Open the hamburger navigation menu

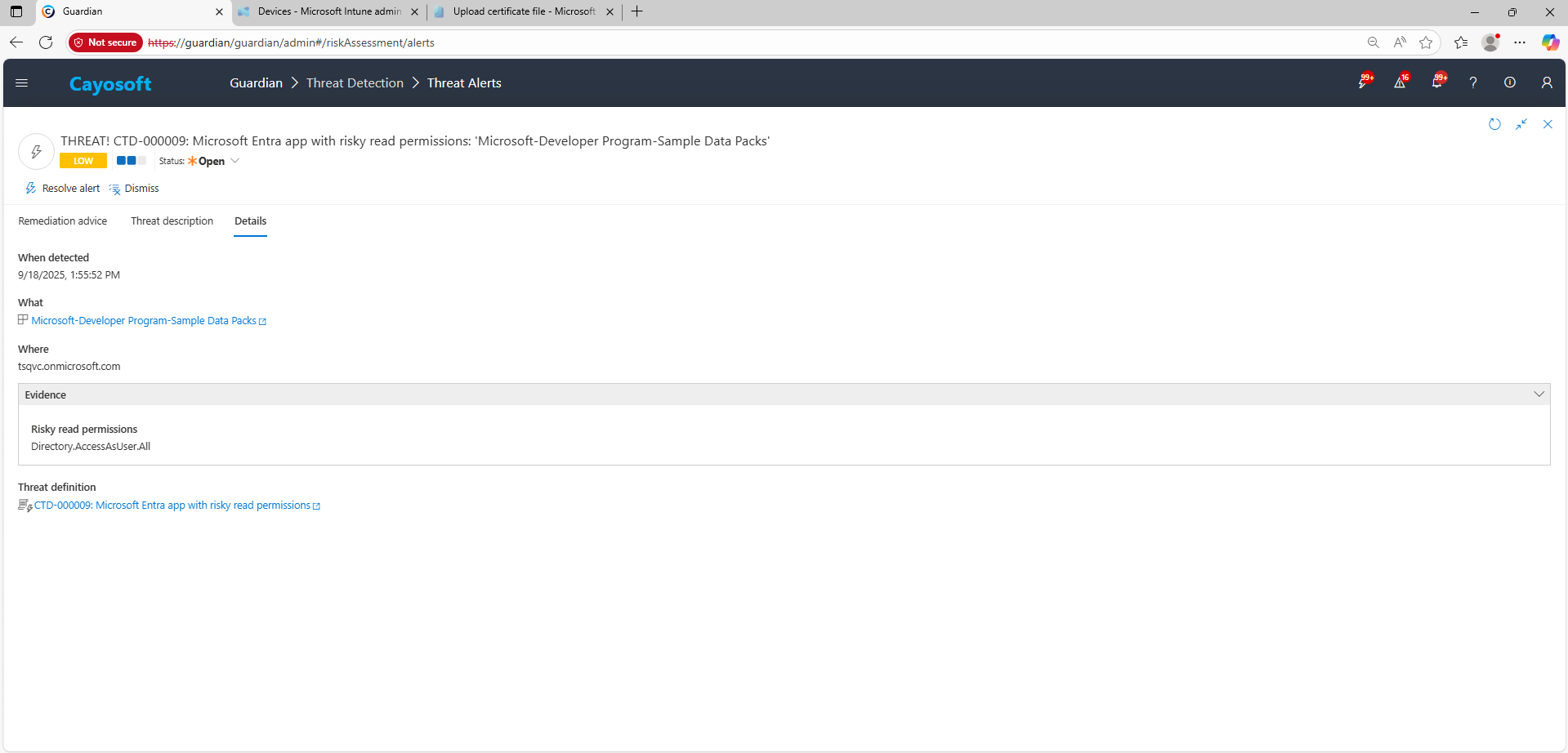[x=22, y=82]
